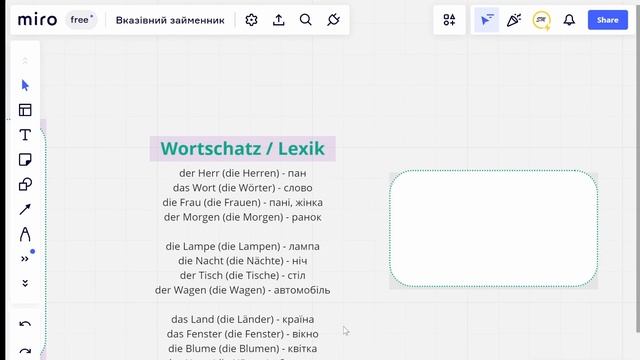Click the line der Tisch (die Tische) - стіл
The height and width of the screenshot is (360, 640).
242,276
